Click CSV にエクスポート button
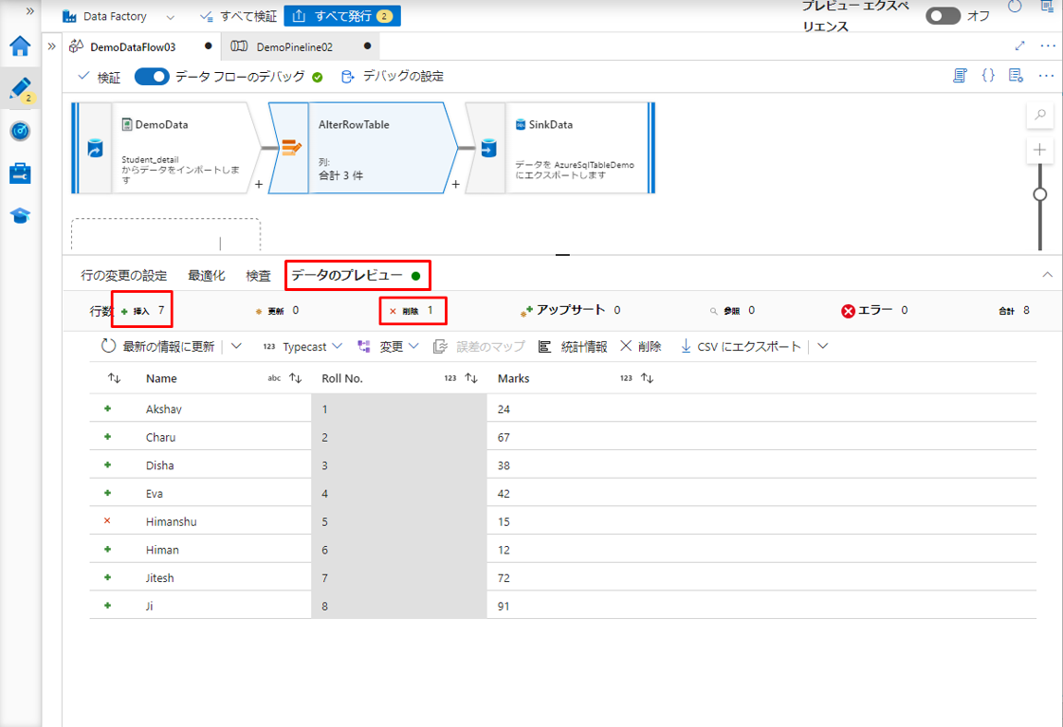Screen dimensions: 1063x727 (740, 347)
